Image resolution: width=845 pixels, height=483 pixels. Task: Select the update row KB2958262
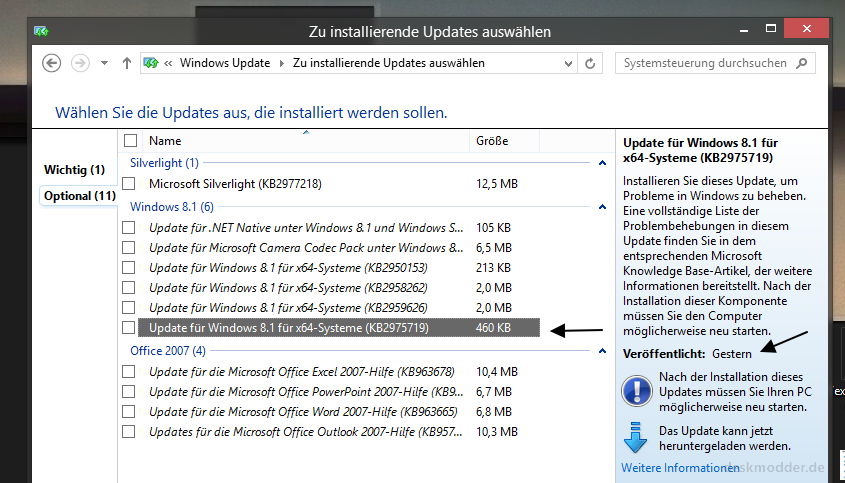point(339,287)
